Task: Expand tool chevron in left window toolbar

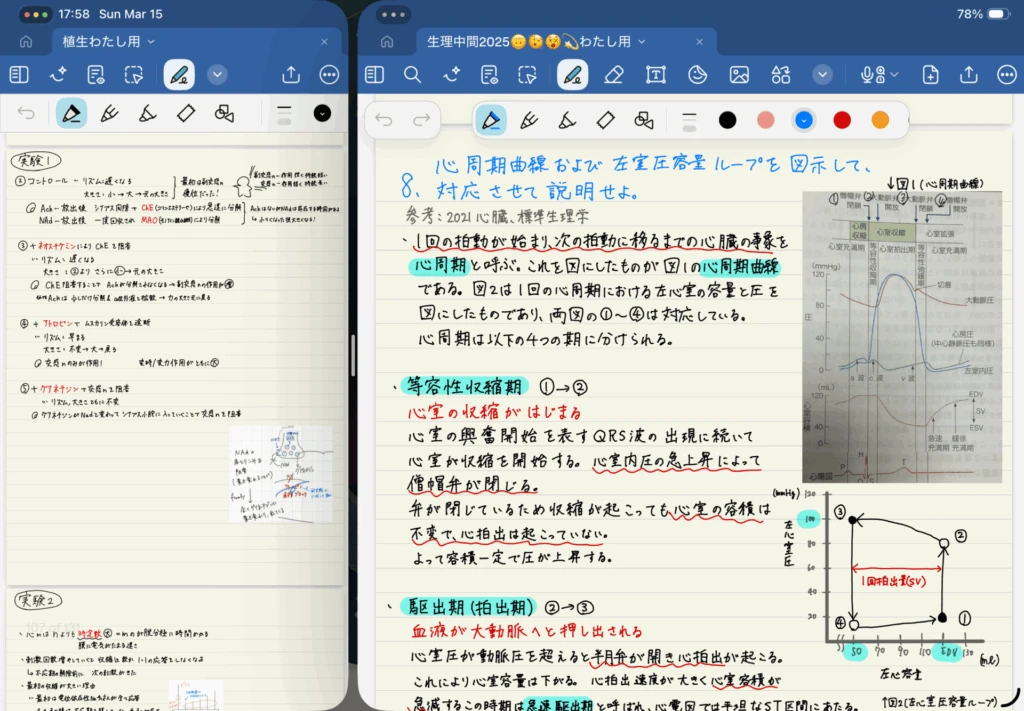Action: (217, 74)
